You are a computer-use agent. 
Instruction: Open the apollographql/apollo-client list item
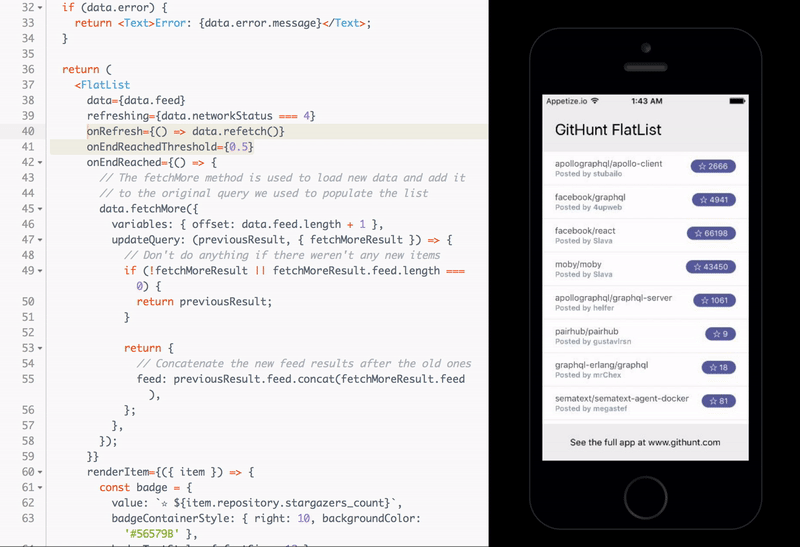pyautogui.click(x=645, y=168)
